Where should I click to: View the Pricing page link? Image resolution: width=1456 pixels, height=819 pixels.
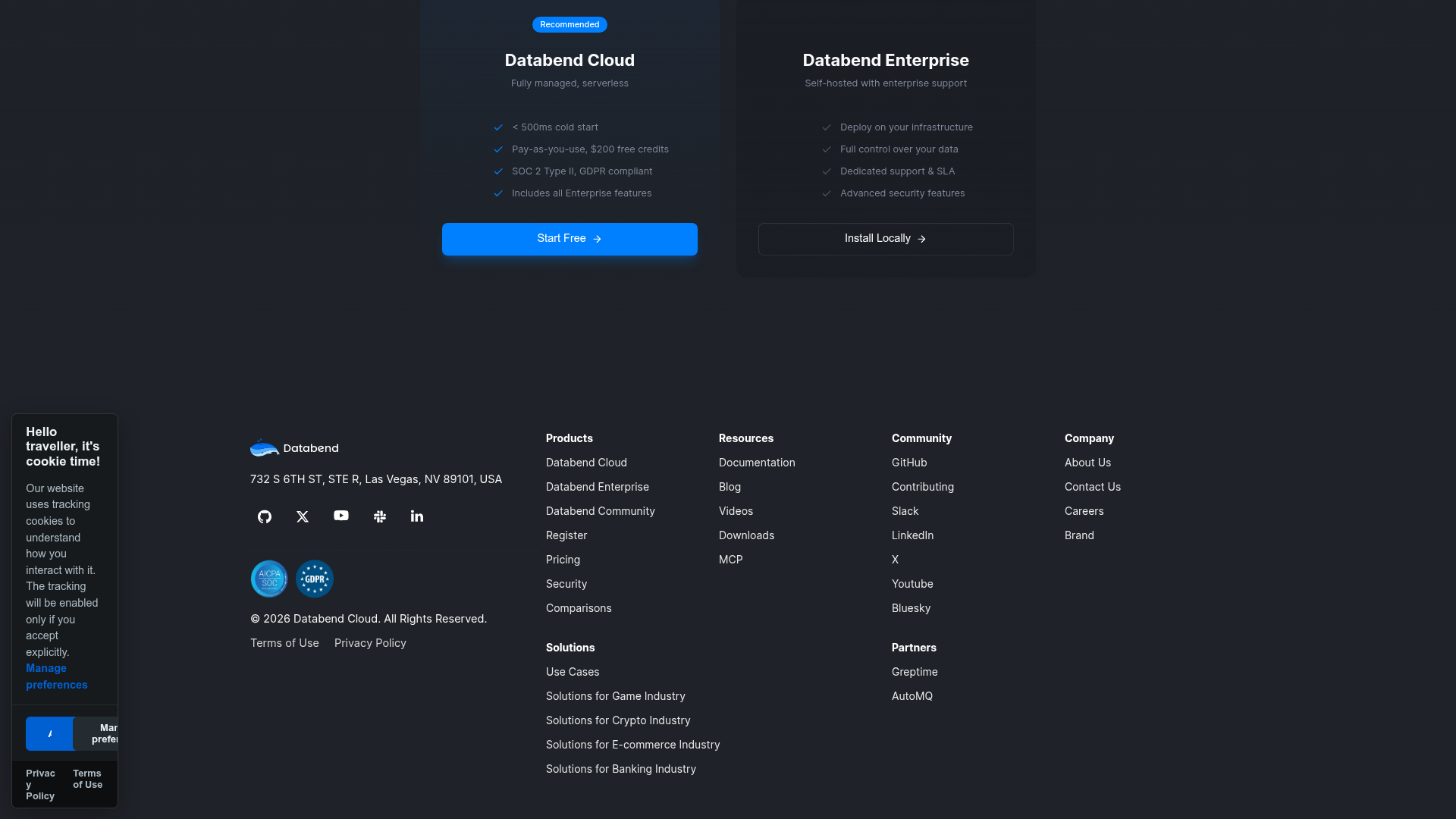[563, 560]
